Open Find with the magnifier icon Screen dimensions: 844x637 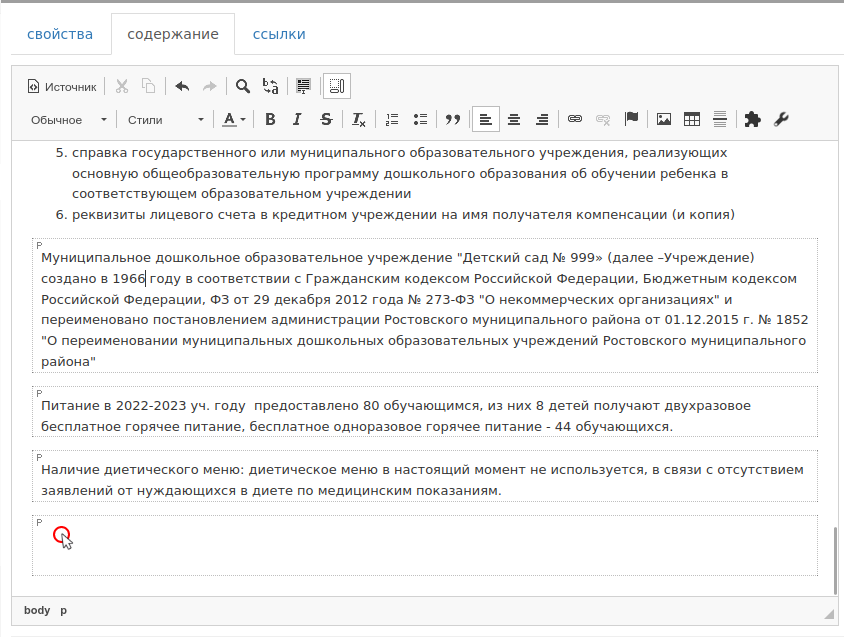tap(243, 86)
